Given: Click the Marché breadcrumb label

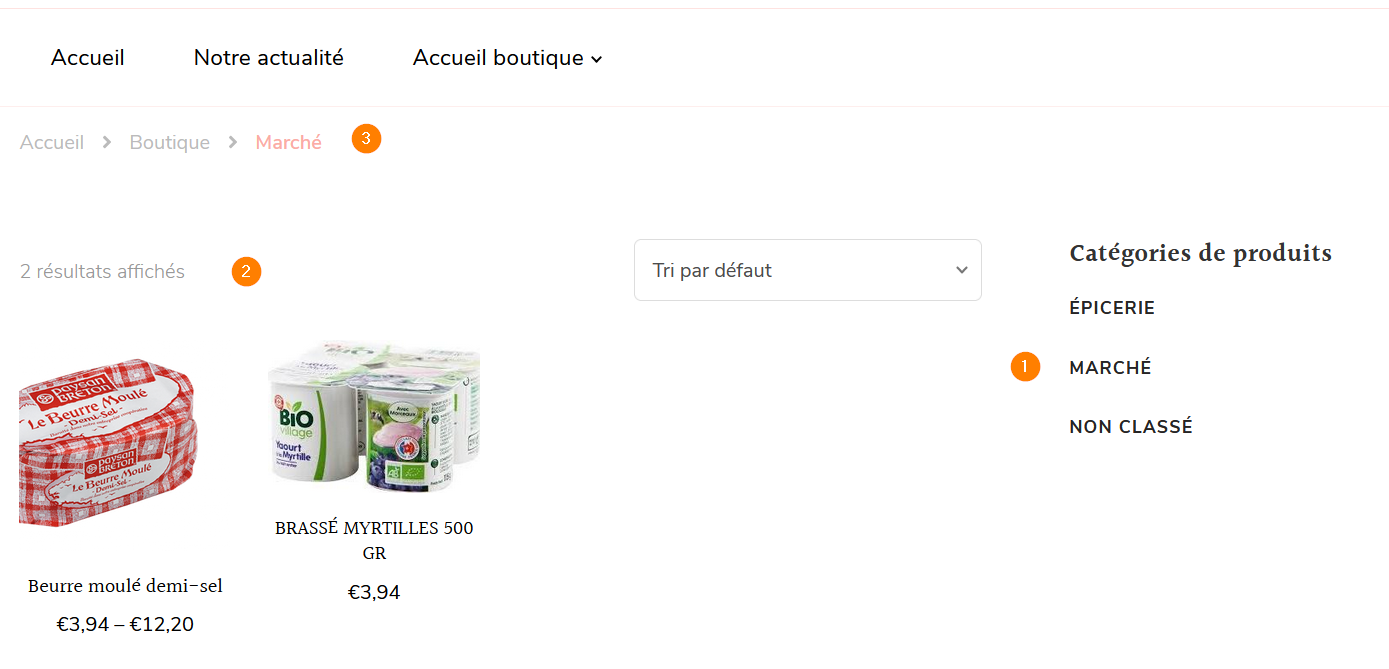Looking at the screenshot, I should click(289, 143).
